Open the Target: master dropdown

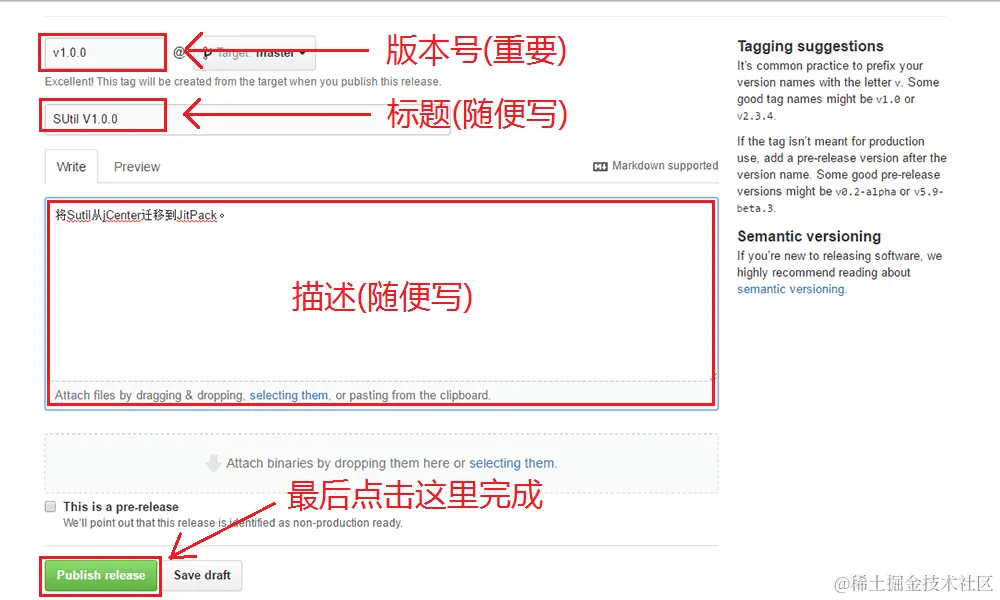tap(254, 52)
